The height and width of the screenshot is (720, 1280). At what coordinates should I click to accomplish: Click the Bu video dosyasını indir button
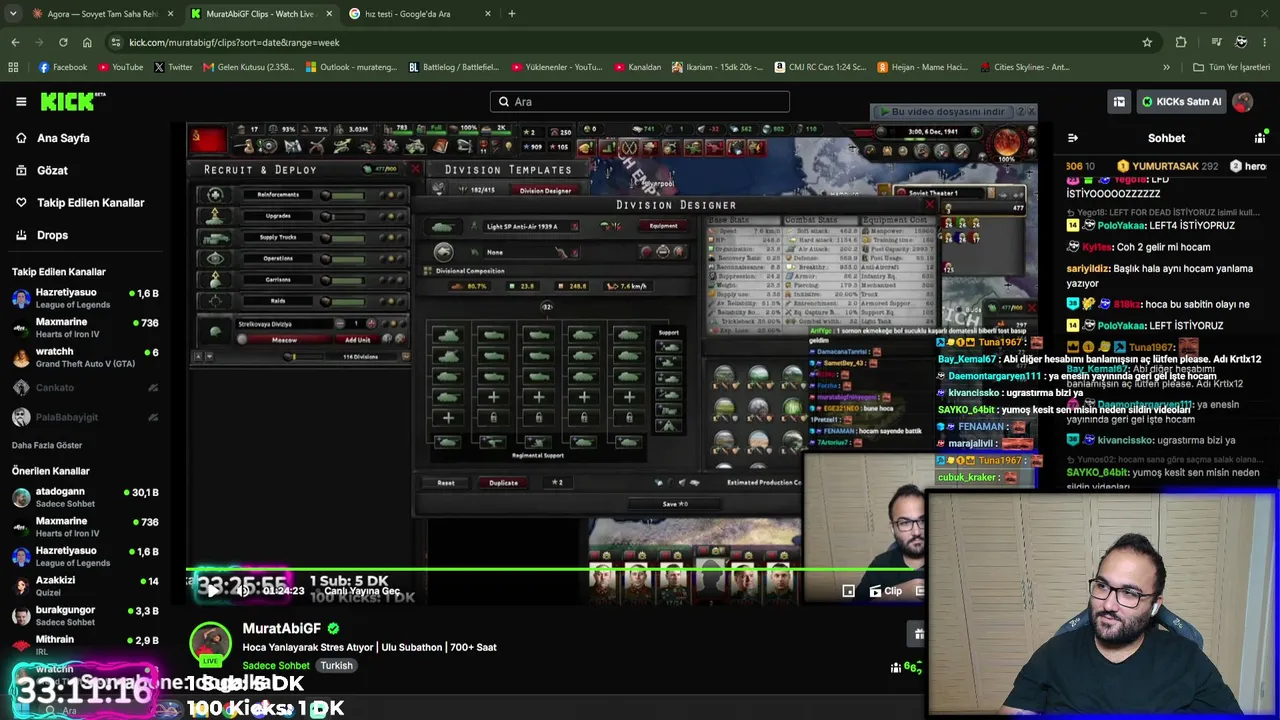[x=944, y=112]
